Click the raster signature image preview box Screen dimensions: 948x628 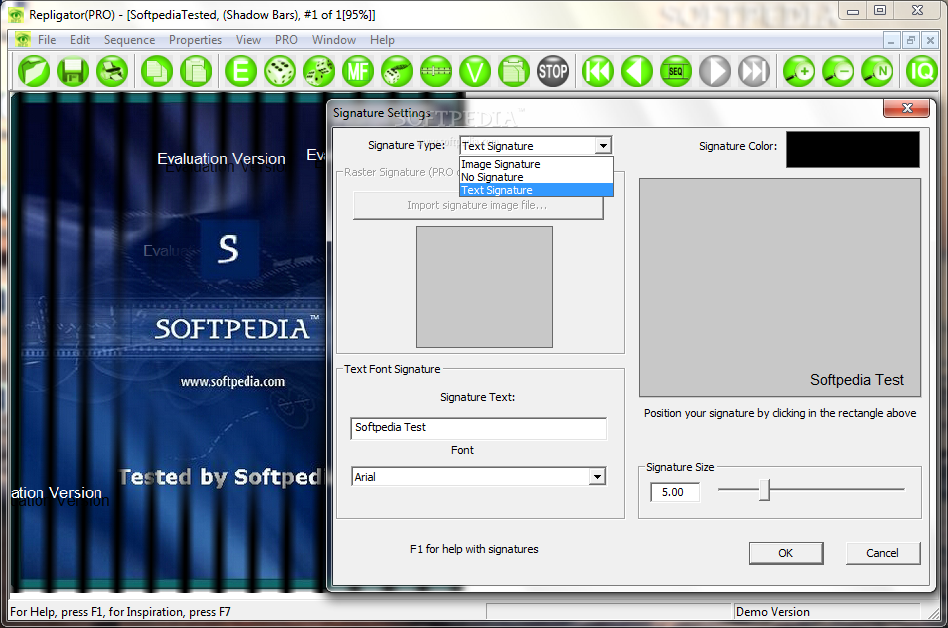(x=484, y=287)
